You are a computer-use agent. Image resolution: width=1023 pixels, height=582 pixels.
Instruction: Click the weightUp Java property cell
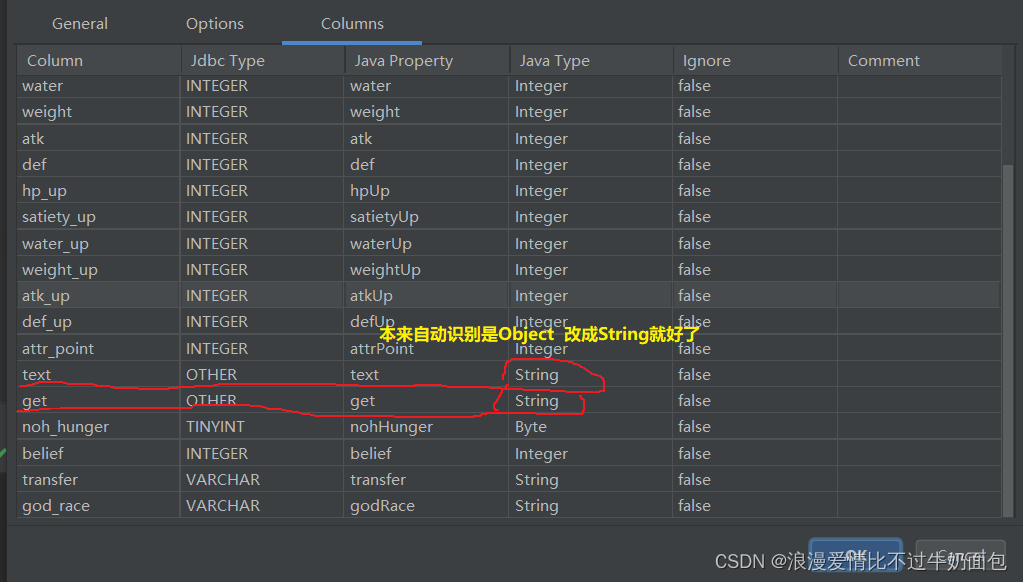(x=427, y=269)
